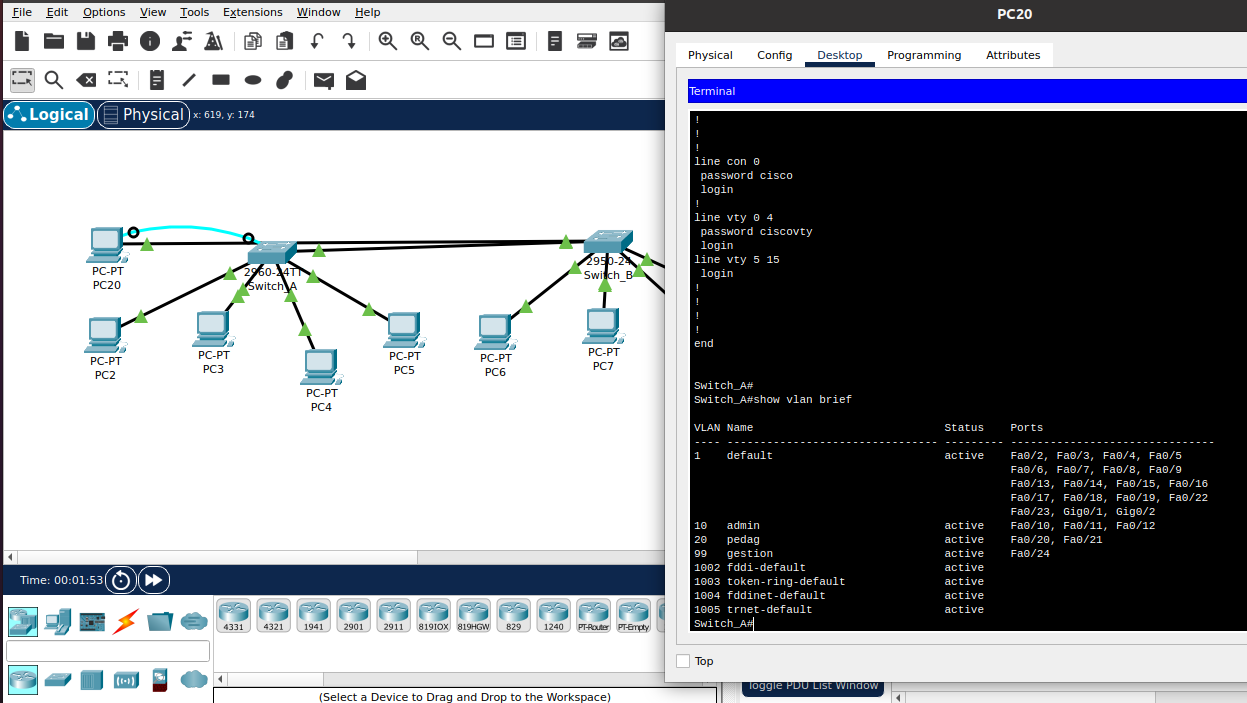Click the terminal prompt Switch_A# last line
The height and width of the screenshot is (703, 1247).
723,623
